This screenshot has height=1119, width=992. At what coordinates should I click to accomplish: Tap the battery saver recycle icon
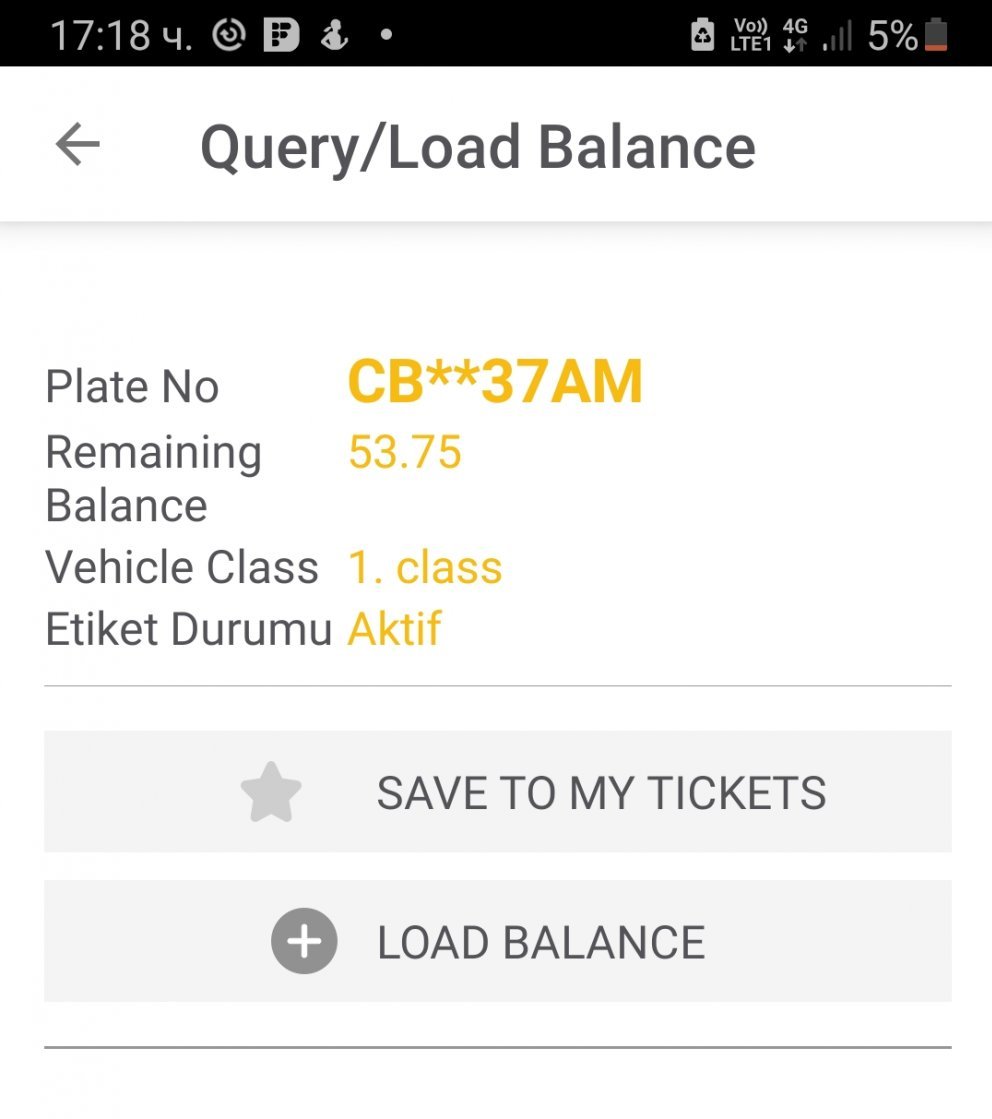click(702, 34)
